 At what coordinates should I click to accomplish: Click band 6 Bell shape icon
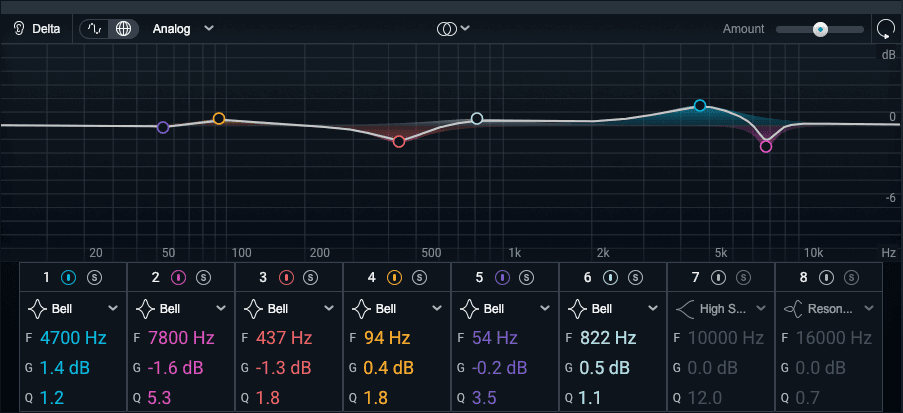coord(578,309)
